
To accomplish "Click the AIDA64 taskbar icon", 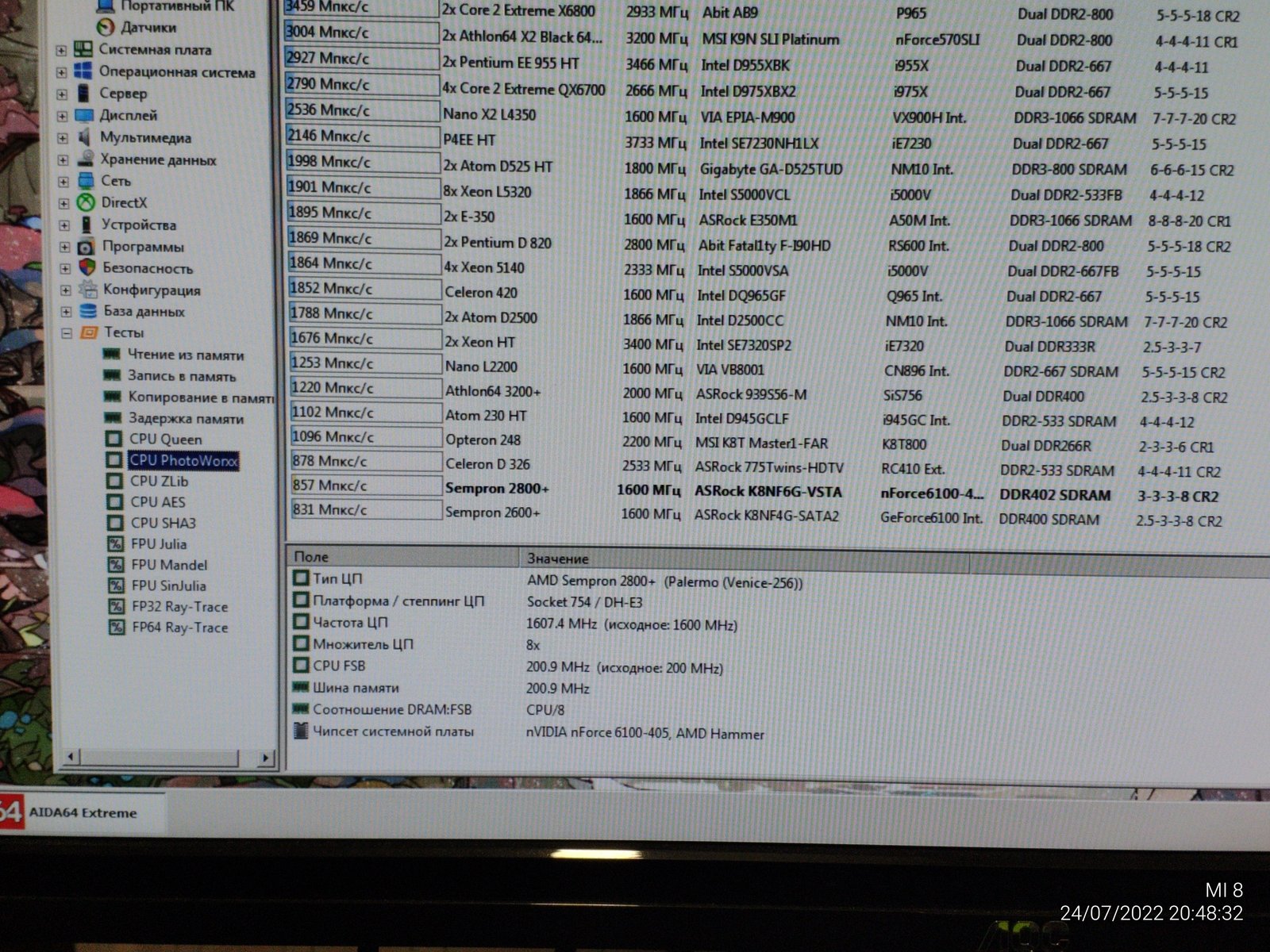I will [10, 812].
